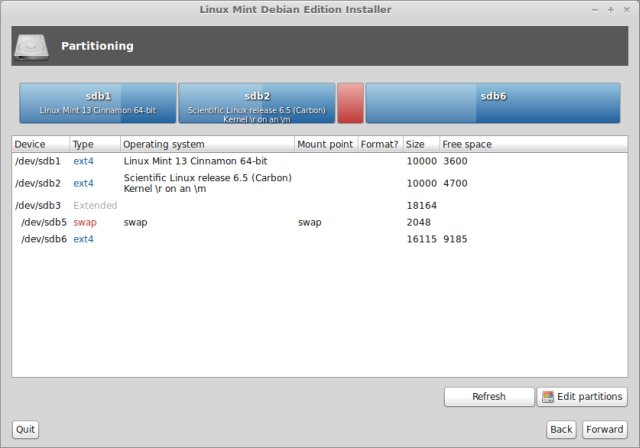The image size is (640, 448).
Task: Quit the installer
Action: tap(25, 430)
